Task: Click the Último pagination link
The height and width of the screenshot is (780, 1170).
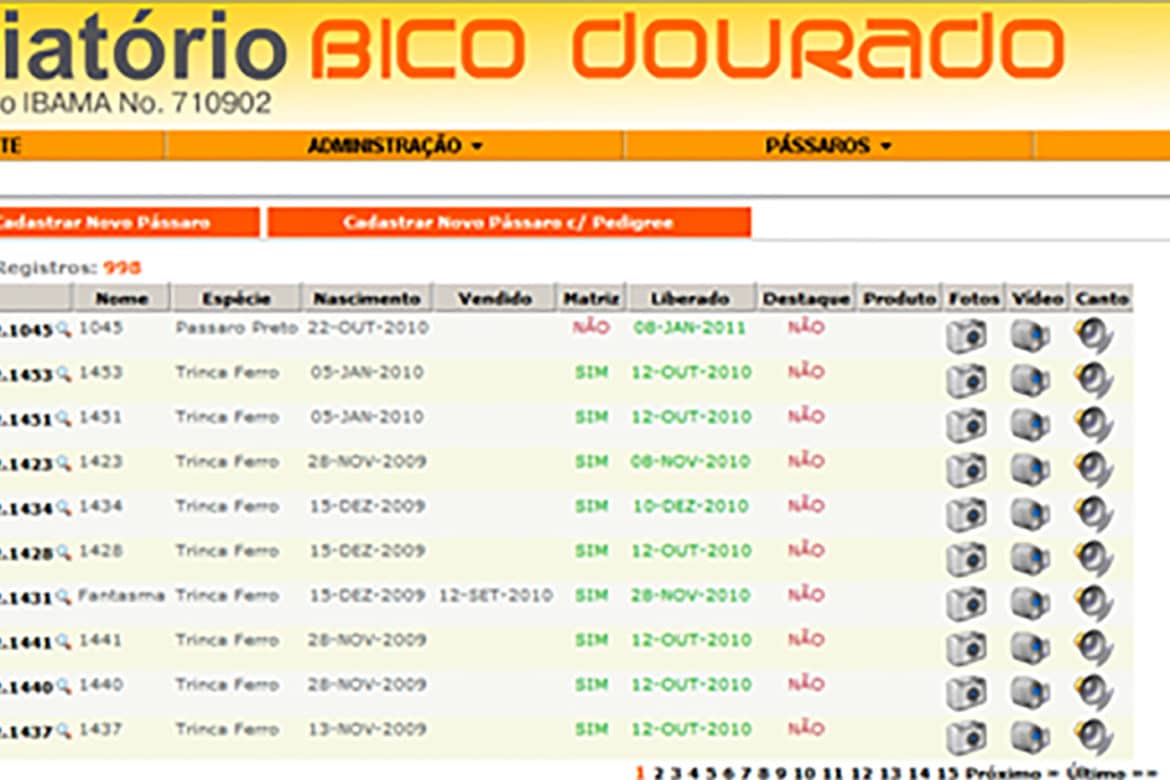Action: 1095,773
